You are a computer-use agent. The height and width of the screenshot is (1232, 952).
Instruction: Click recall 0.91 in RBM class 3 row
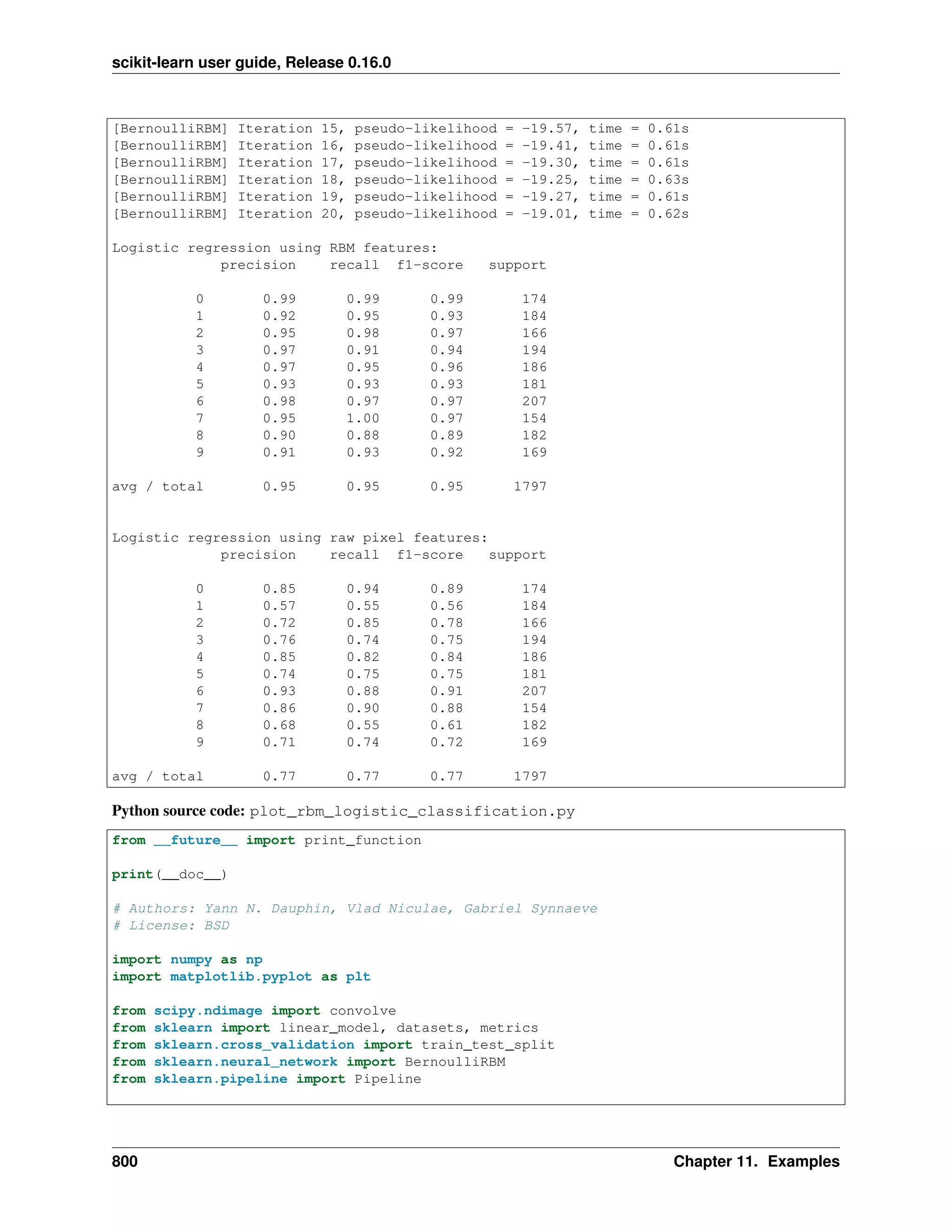[363, 350]
